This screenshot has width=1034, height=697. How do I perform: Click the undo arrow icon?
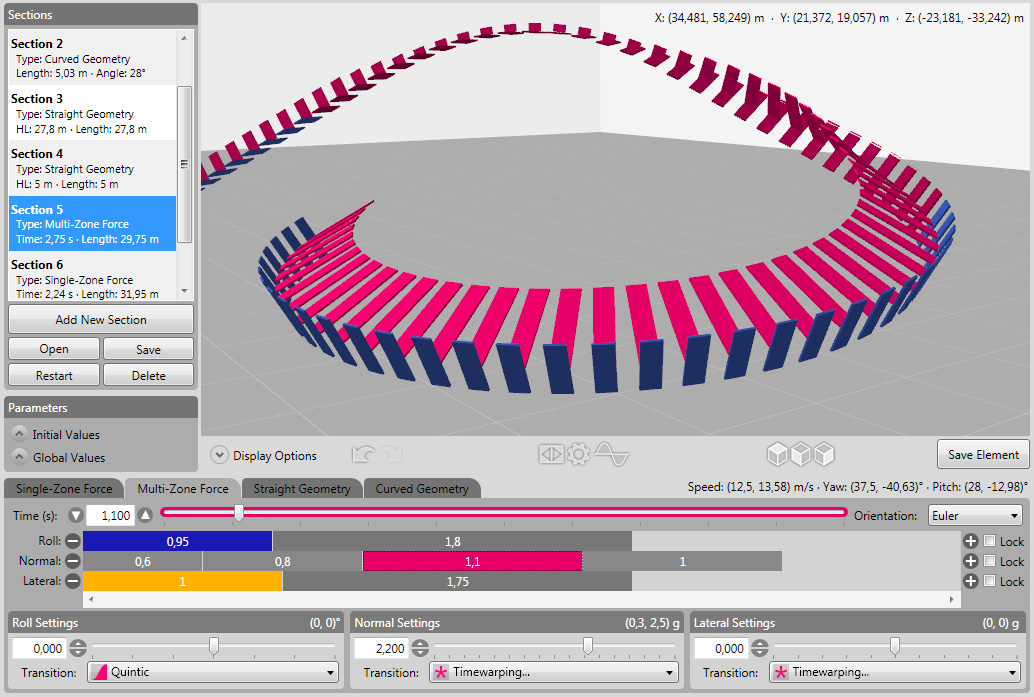point(364,455)
